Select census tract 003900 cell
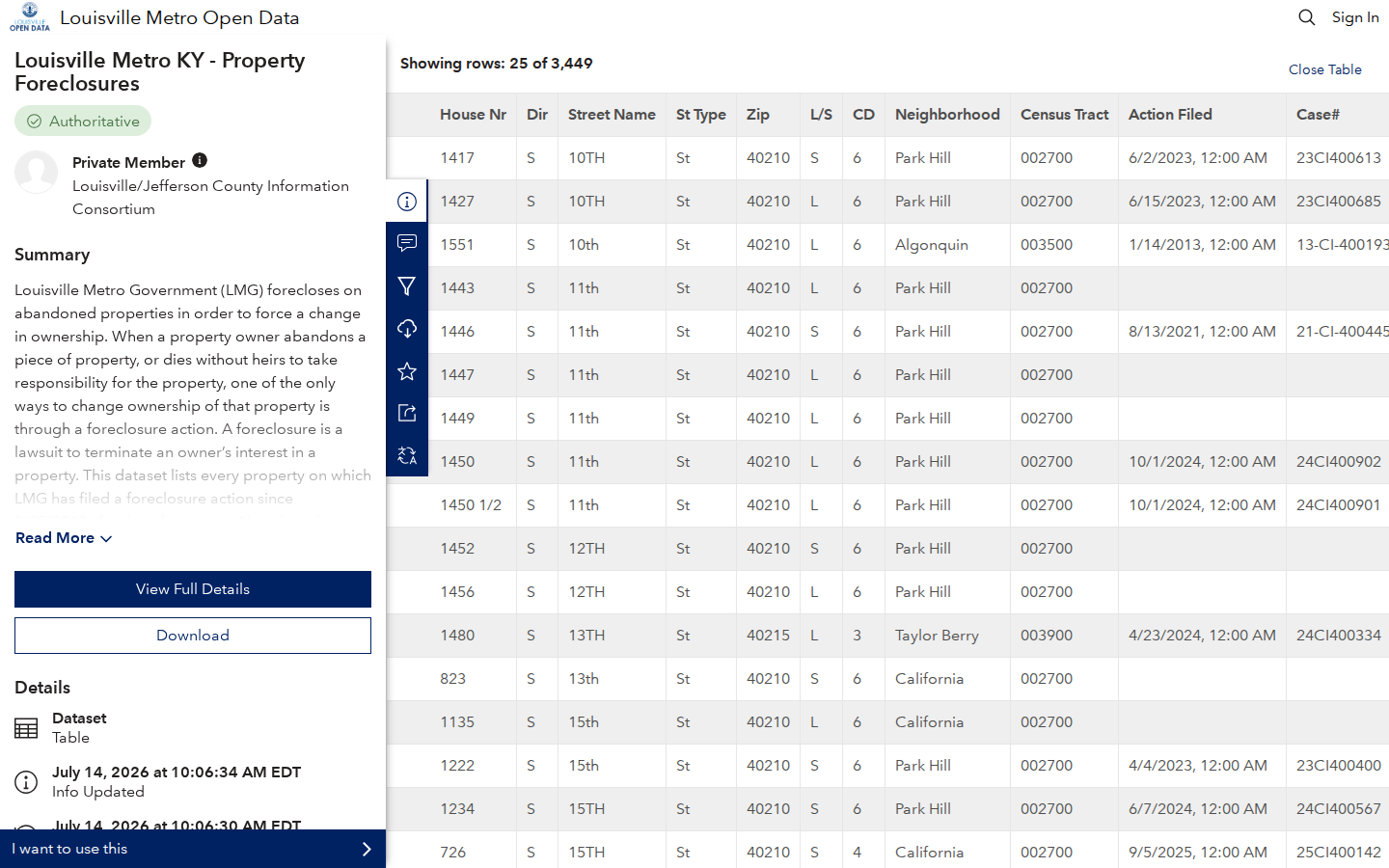This screenshot has width=1389, height=868. [1065, 636]
